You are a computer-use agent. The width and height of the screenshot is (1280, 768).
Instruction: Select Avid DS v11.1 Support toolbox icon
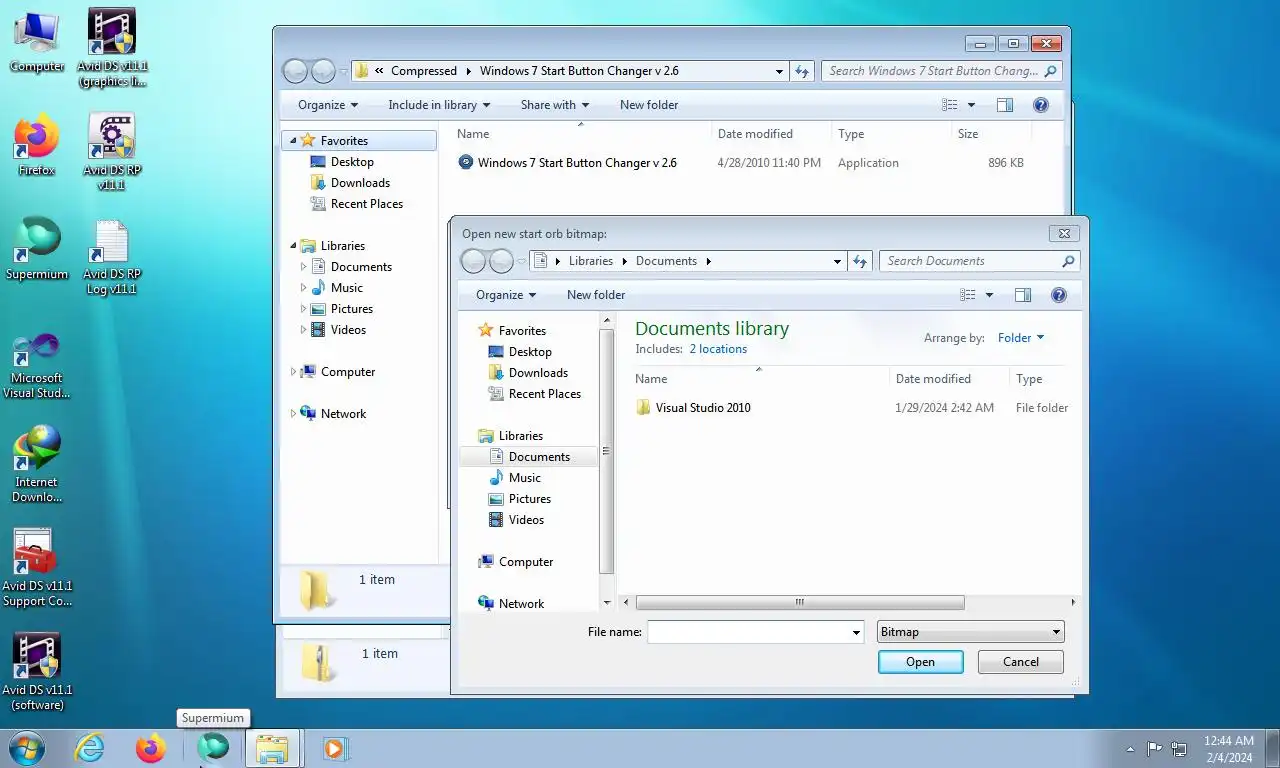pyautogui.click(x=37, y=568)
